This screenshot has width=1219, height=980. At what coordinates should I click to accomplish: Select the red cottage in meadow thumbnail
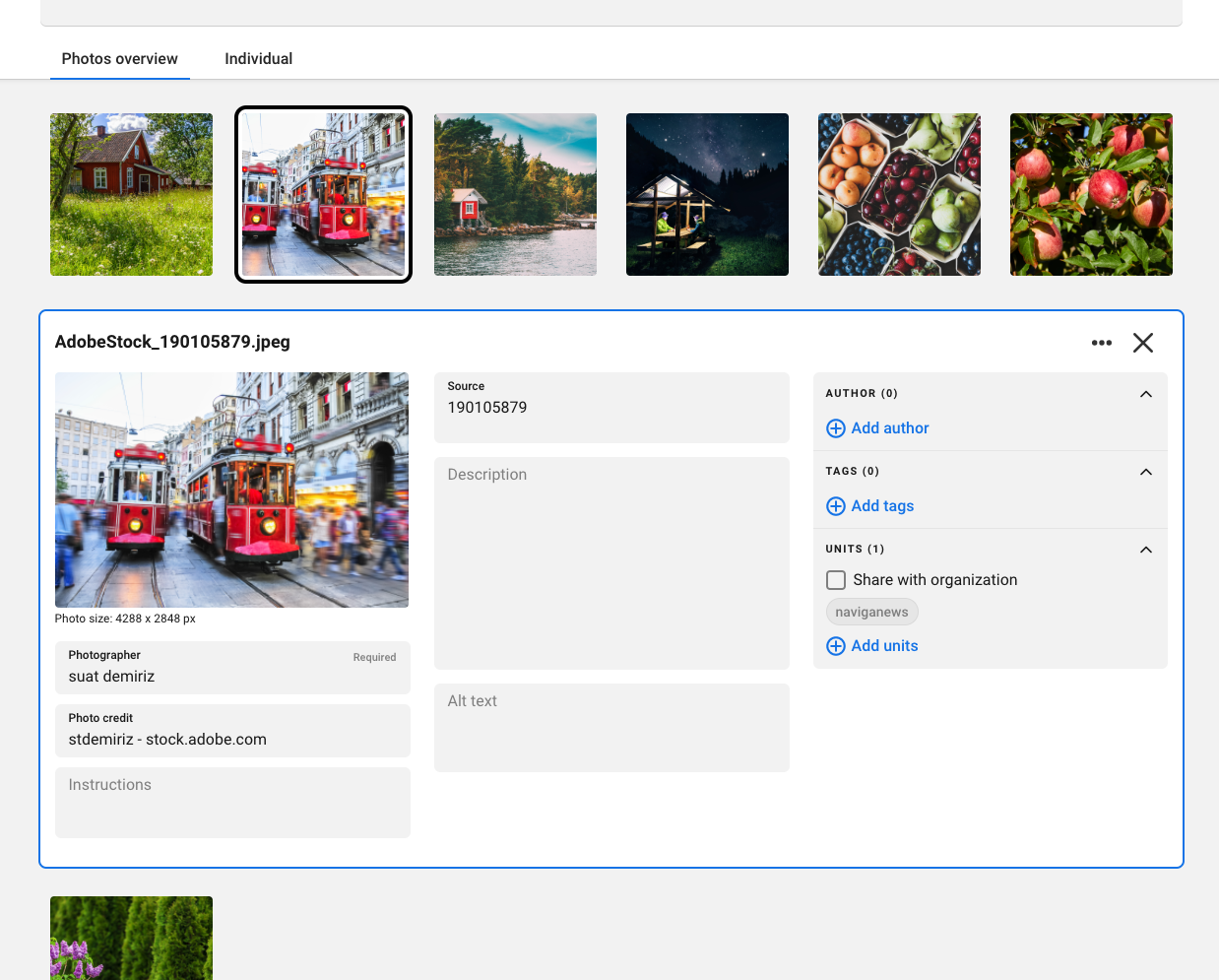(x=132, y=195)
